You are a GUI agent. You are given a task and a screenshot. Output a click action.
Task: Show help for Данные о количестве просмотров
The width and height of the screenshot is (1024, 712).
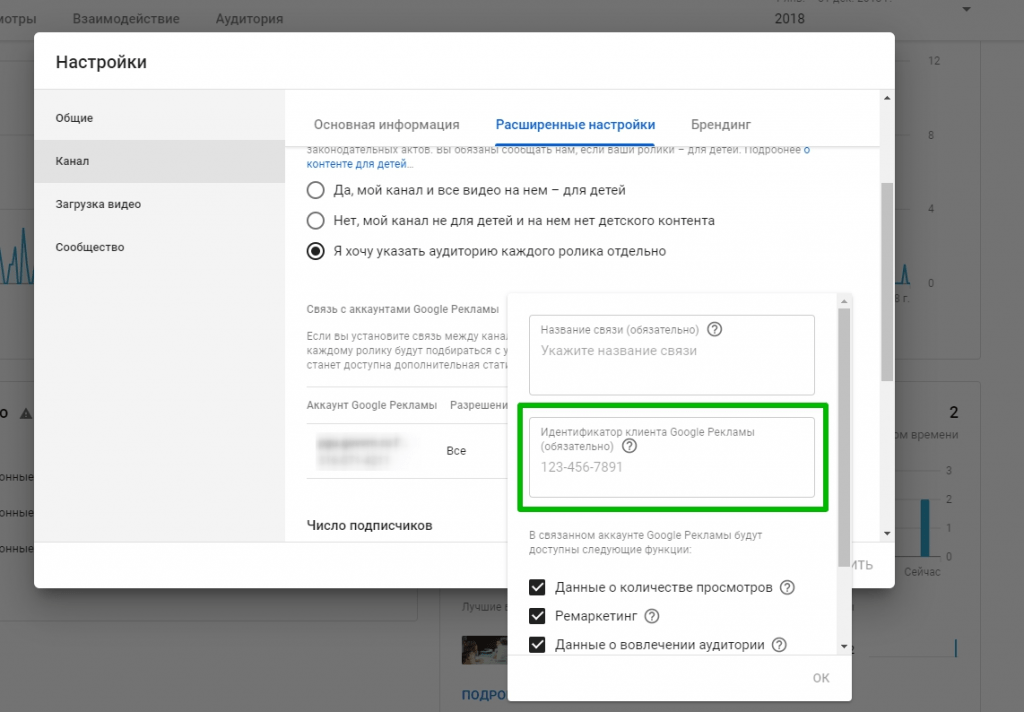click(x=788, y=587)
